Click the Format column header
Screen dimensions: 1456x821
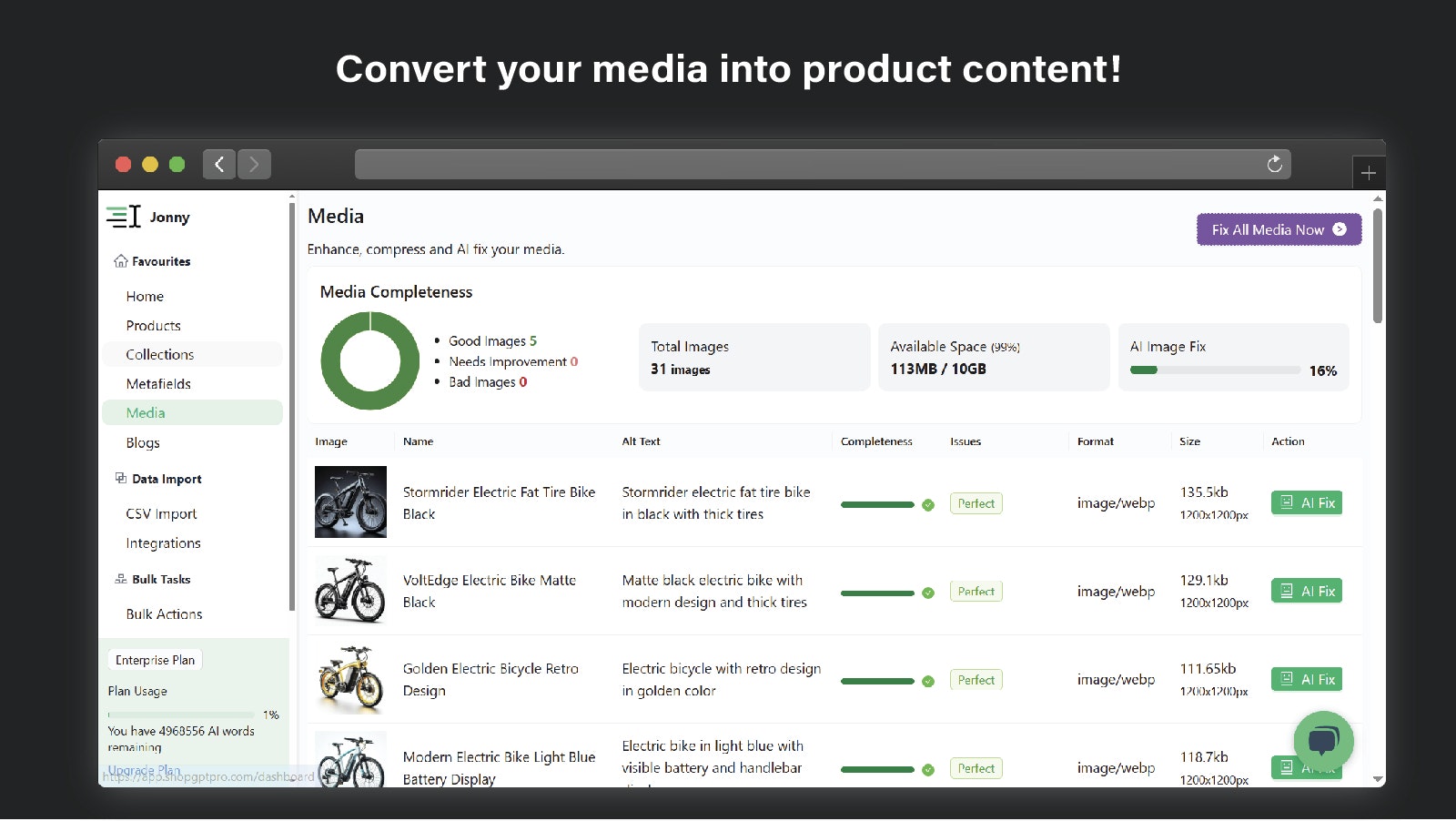click(1095, 441)
